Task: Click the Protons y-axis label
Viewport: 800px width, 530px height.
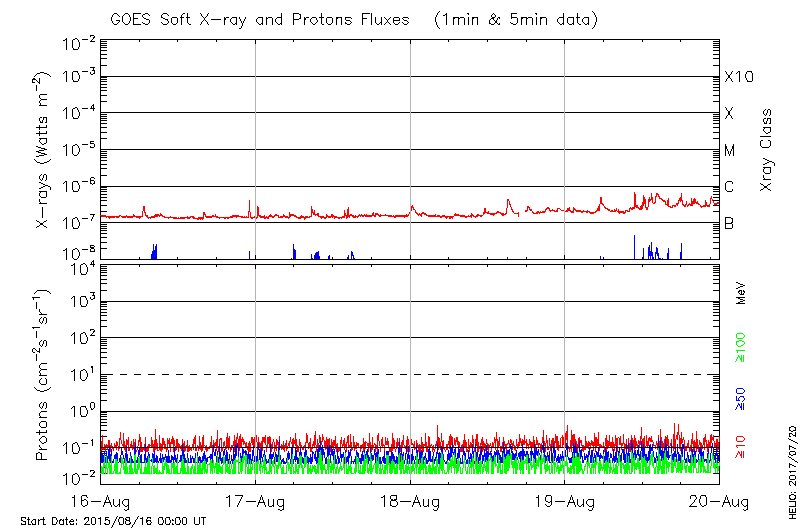Action: (x=43, y=375)
